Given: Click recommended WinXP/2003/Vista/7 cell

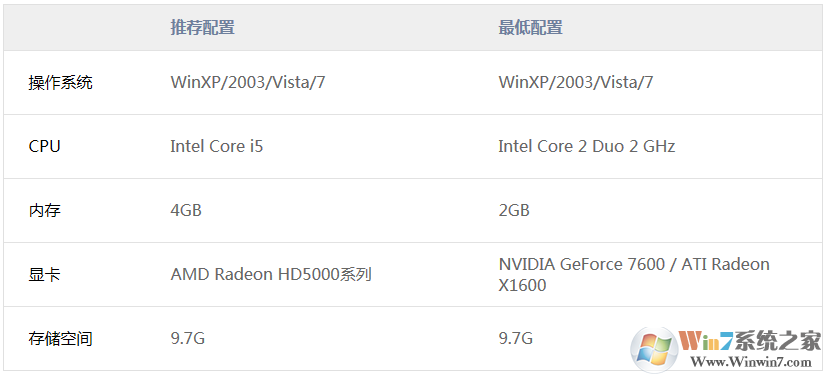Looking at the screenshot, I should [x=248, y=82].
